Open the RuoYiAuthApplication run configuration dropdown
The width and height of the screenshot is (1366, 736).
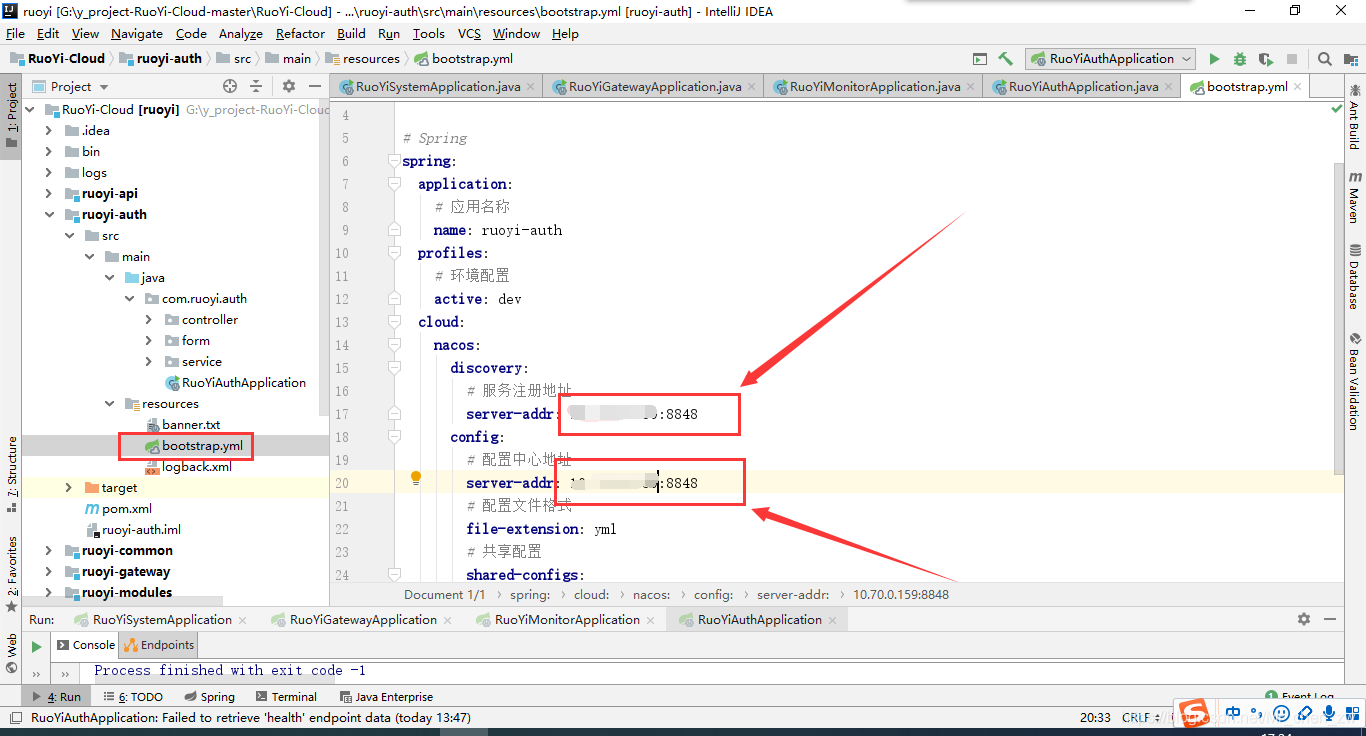pyautogui.click(x=1110, y=59)
